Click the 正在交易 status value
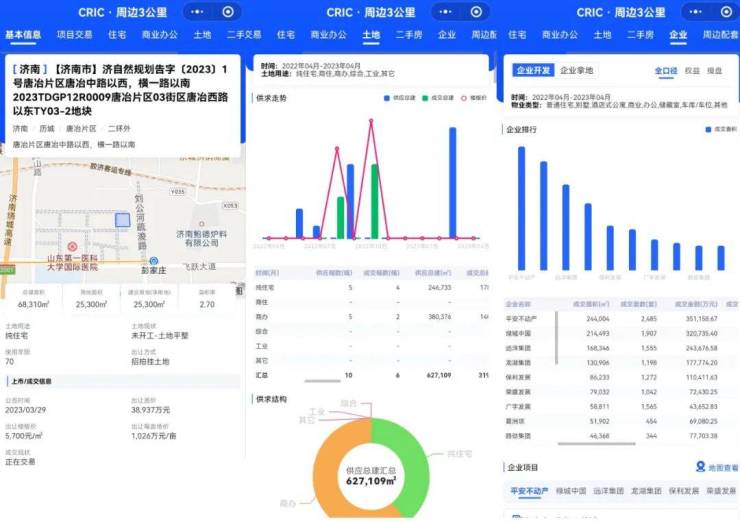740x522 pixels. click(x=20, y=461)
